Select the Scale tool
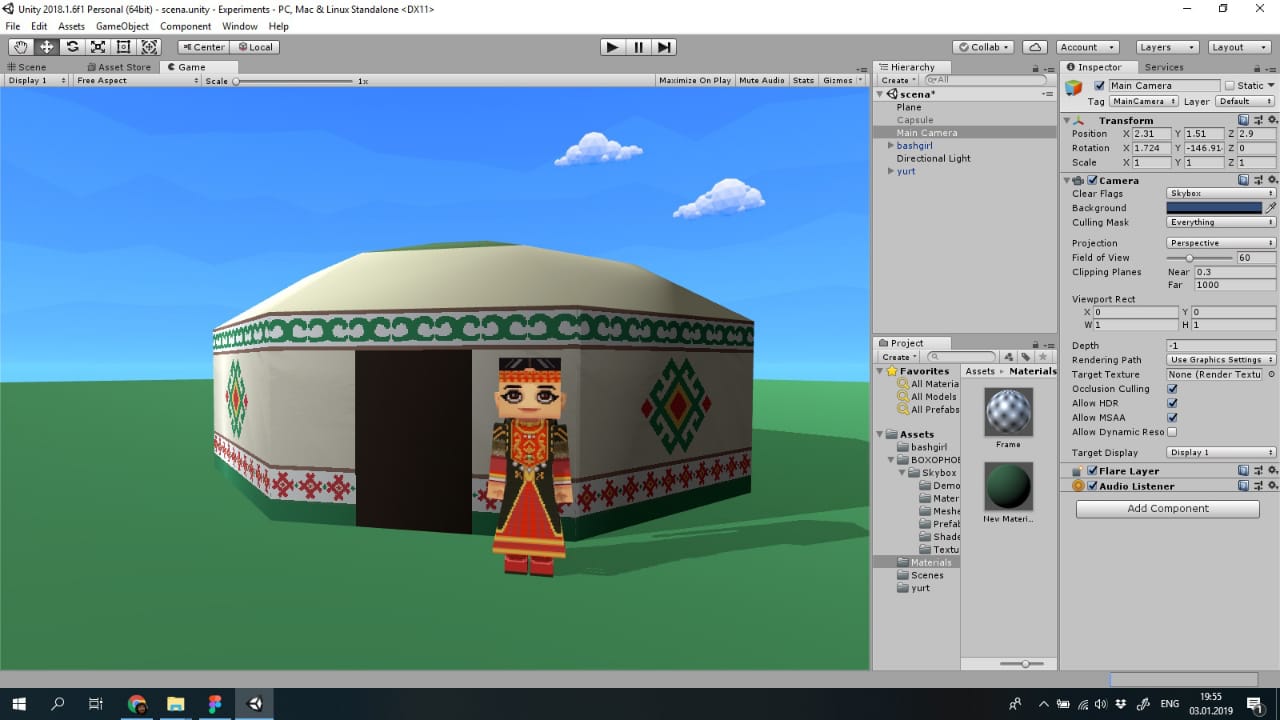 tap(98, 47)
